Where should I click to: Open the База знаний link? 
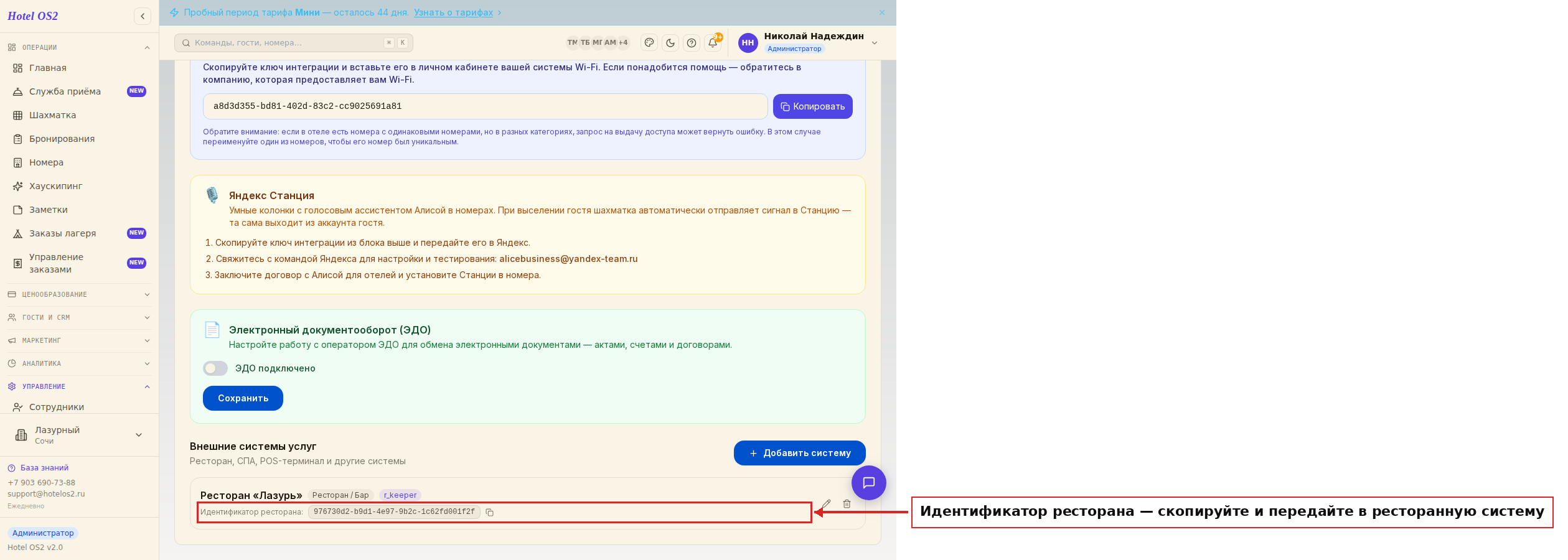tap(38, 468)
